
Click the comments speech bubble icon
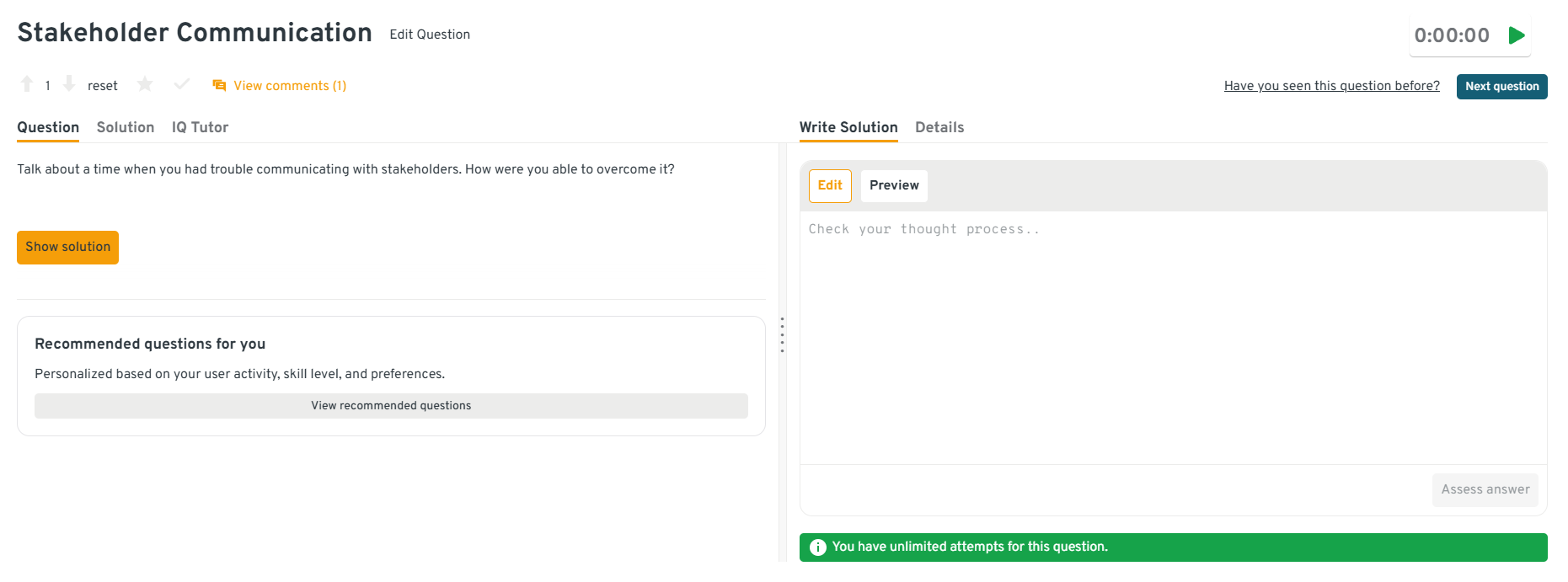click(219, 85)
